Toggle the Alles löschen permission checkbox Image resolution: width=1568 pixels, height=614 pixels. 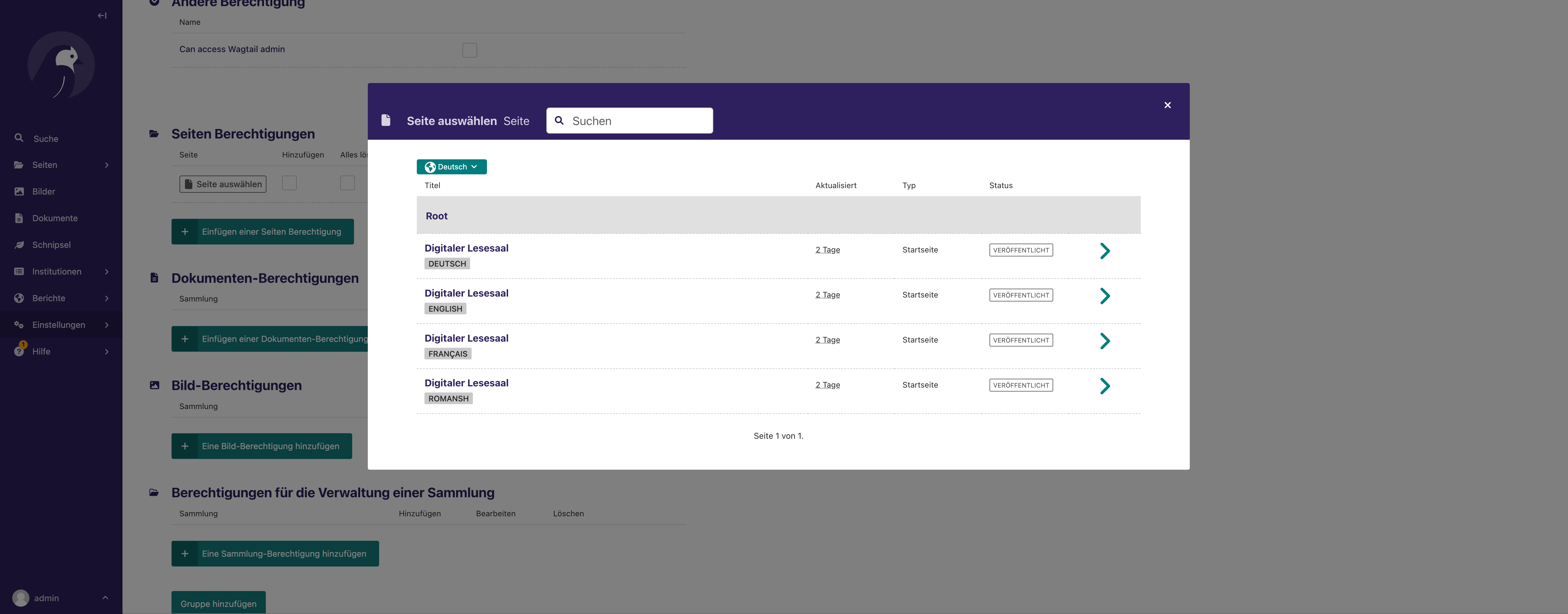[348, 183]
